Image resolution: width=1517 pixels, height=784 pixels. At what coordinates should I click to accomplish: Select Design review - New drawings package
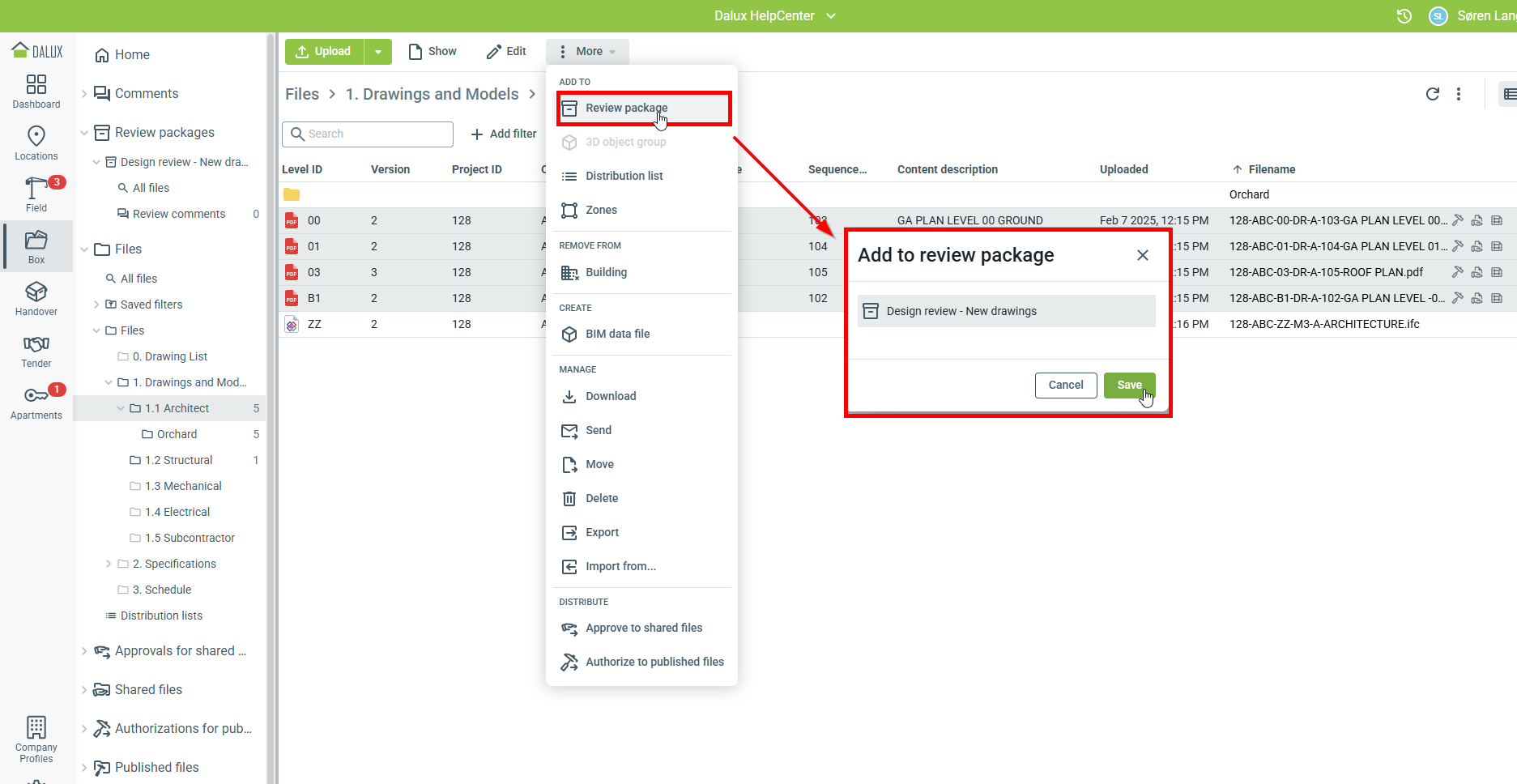1006,311
